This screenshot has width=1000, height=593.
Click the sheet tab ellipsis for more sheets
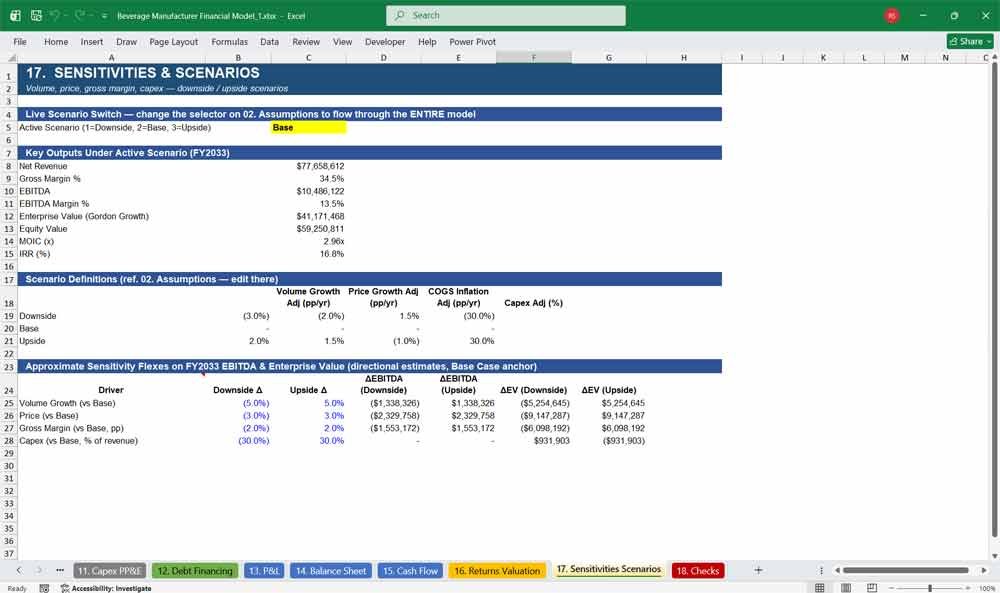click(x=60, y=571)
